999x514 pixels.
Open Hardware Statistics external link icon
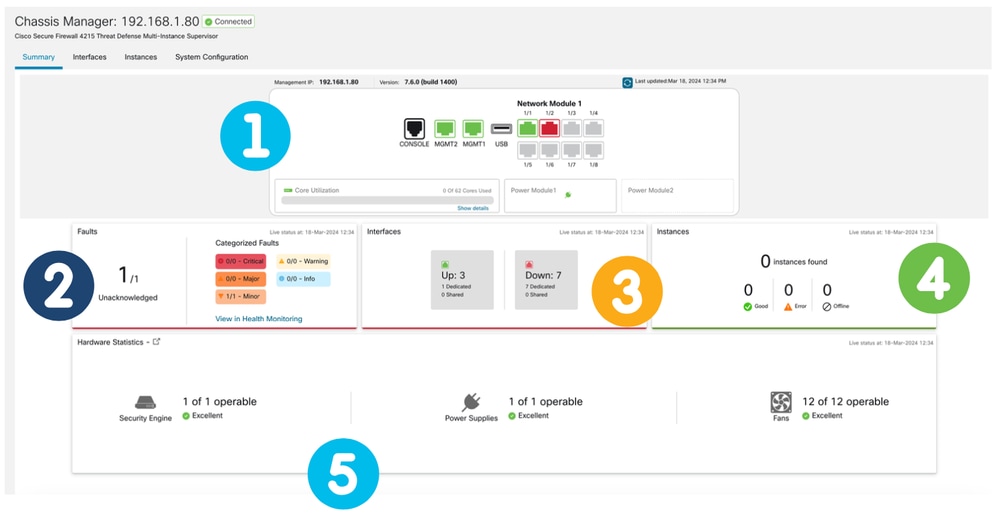[x=157, y=341]
